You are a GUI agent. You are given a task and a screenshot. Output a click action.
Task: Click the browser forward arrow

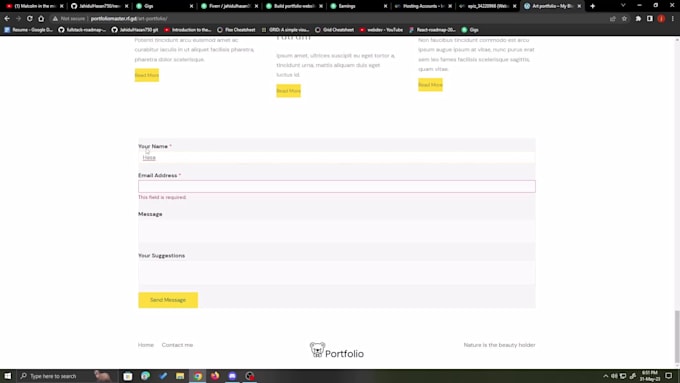[x=18, y=19]
